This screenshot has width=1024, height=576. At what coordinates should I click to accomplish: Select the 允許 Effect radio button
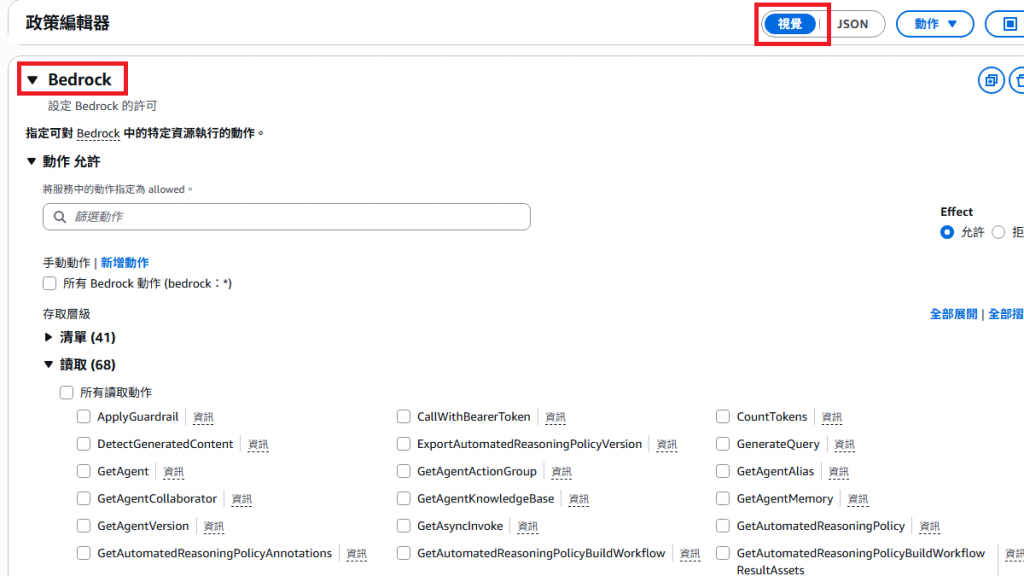(946, 232)
